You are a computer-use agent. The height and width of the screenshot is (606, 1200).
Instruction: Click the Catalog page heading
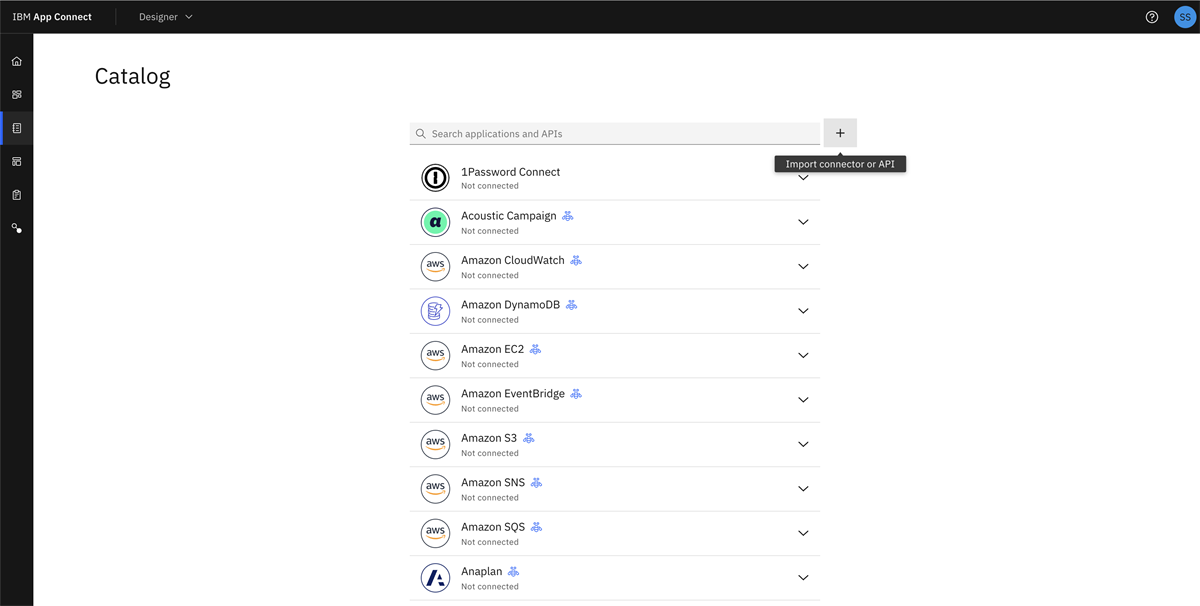(132, 76)
